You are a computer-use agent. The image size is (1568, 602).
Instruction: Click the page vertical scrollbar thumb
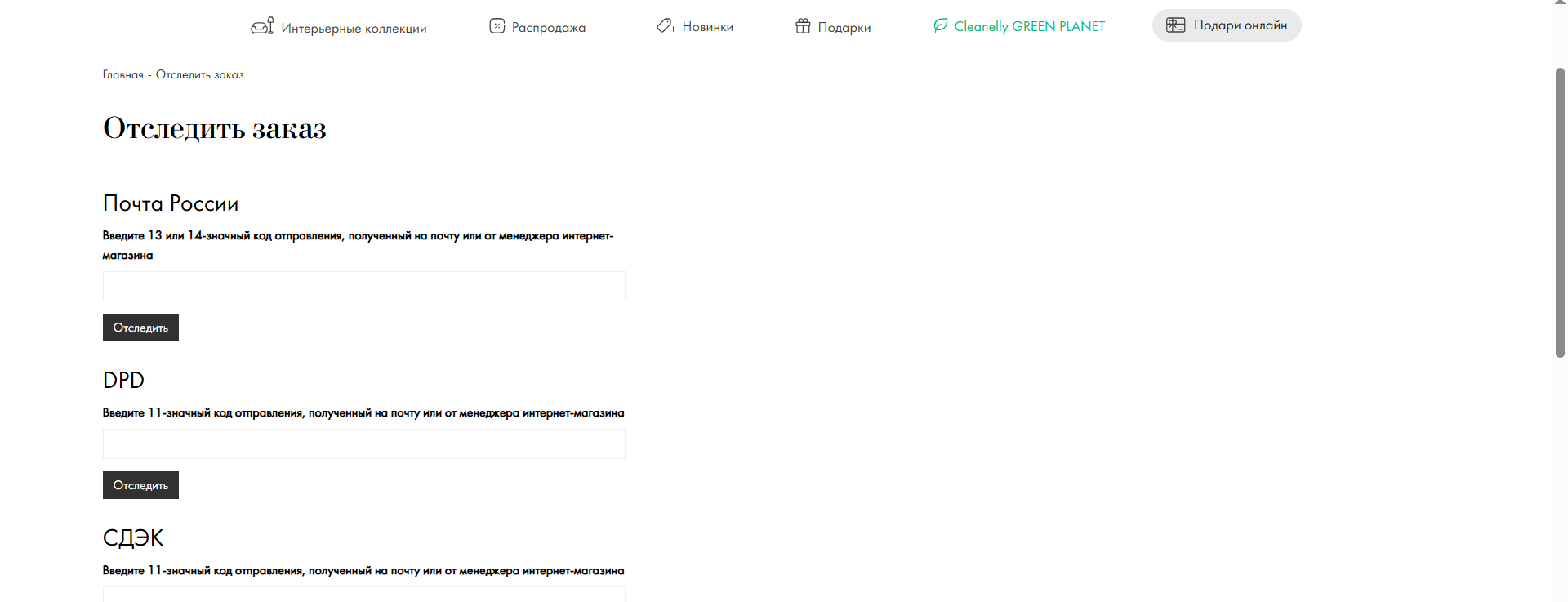(1560, 212)
